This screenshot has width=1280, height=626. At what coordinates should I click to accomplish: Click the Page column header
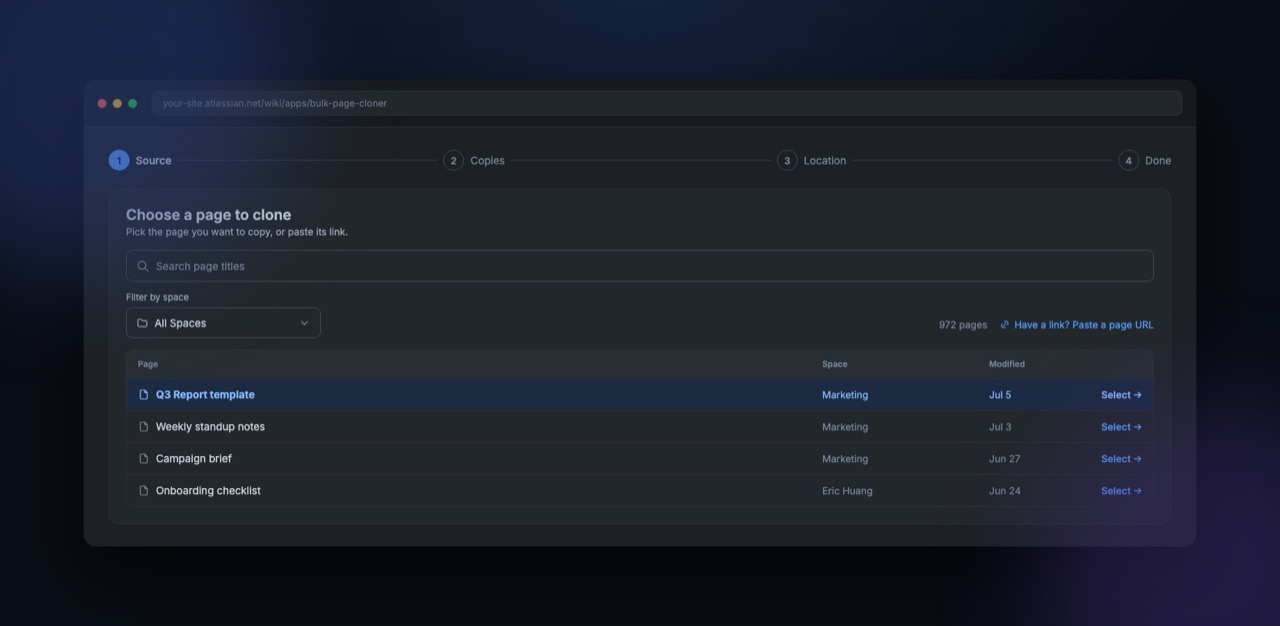[x=148, y=364]
